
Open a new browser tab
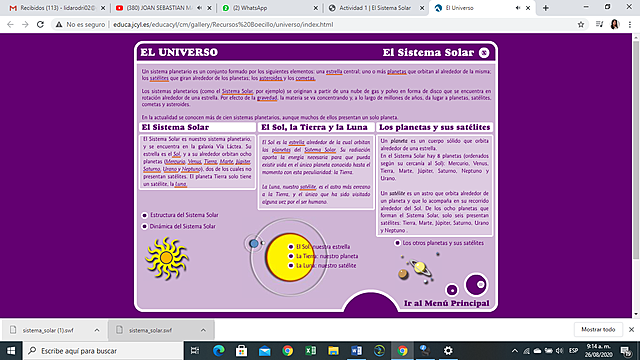[x=546, y=8]
